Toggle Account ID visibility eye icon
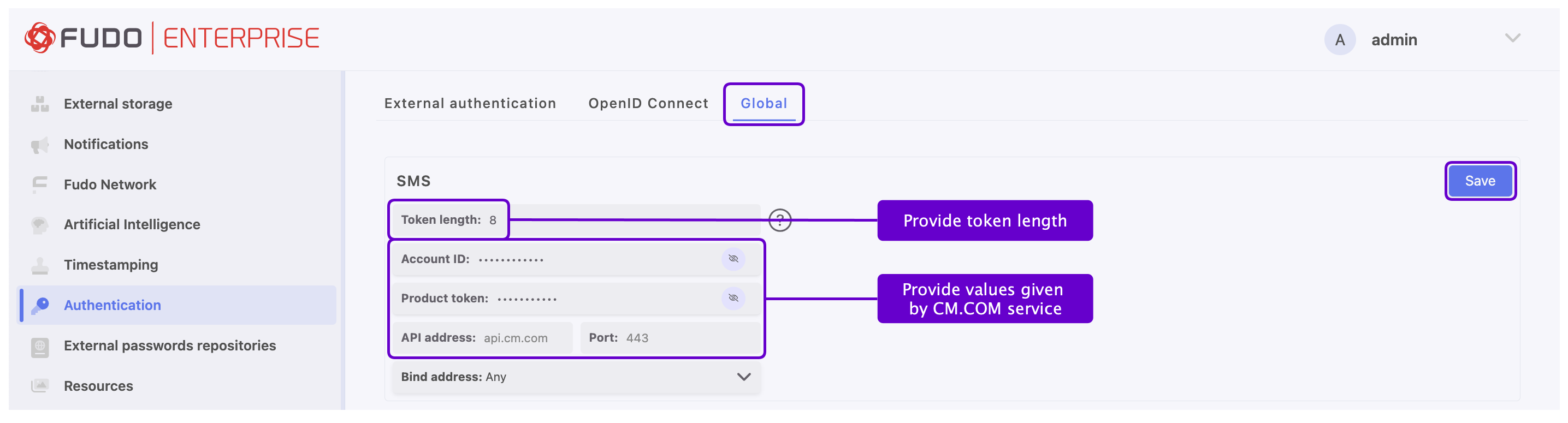The image size is (1568, 423). click(733, 259)
